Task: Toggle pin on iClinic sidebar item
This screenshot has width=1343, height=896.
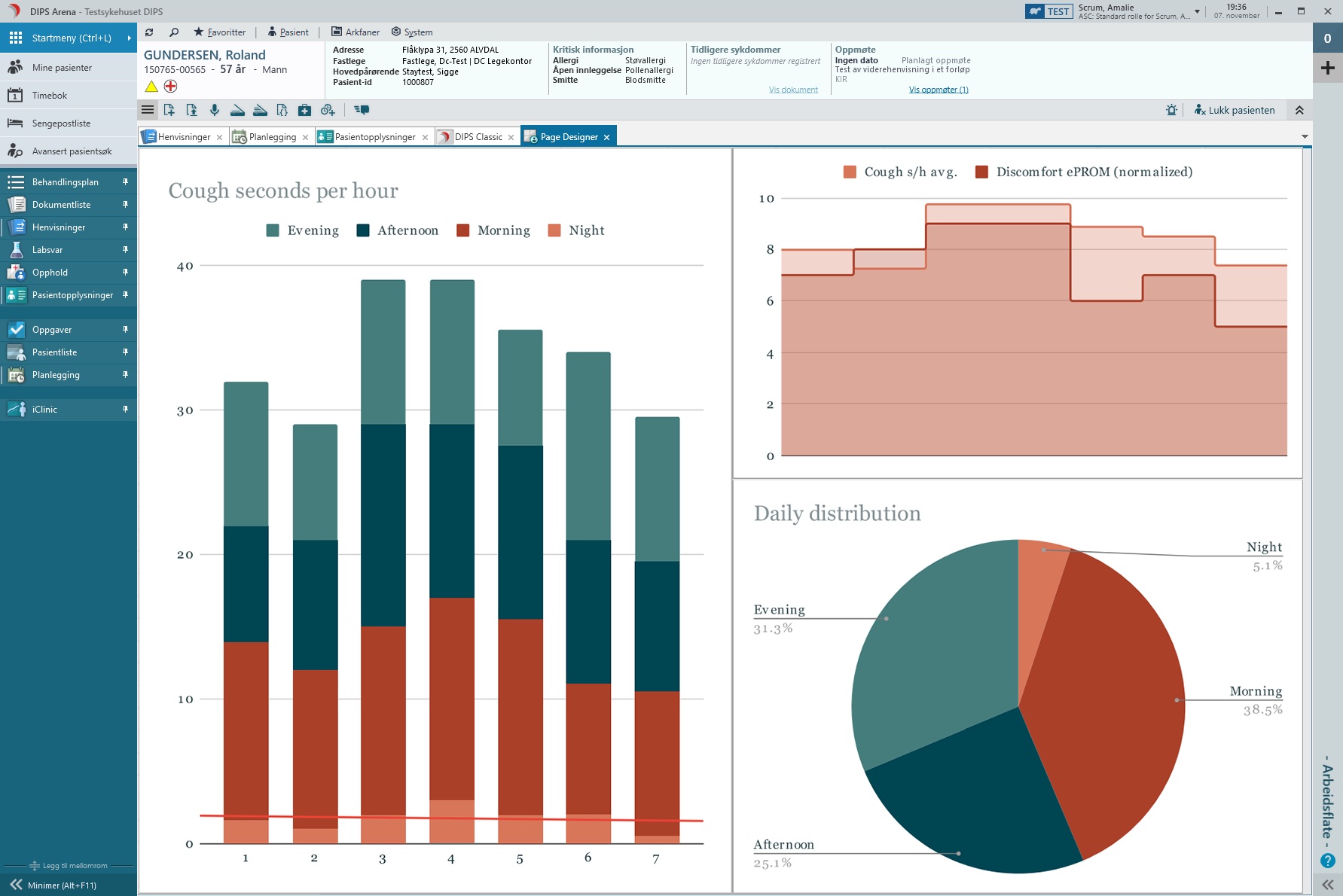Action: (x=126, y=409)
